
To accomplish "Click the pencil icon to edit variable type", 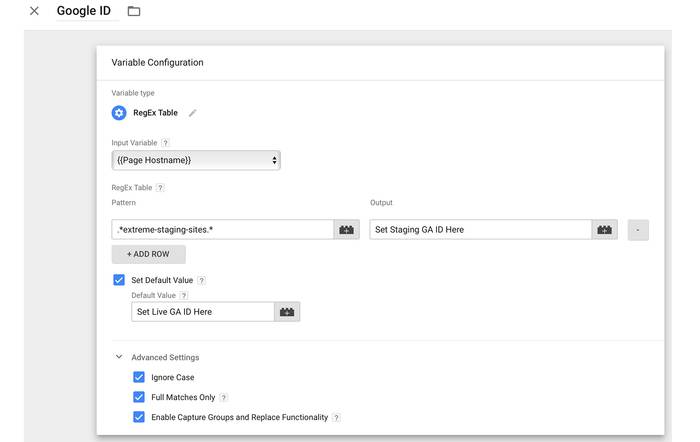I will pos(192,113).
